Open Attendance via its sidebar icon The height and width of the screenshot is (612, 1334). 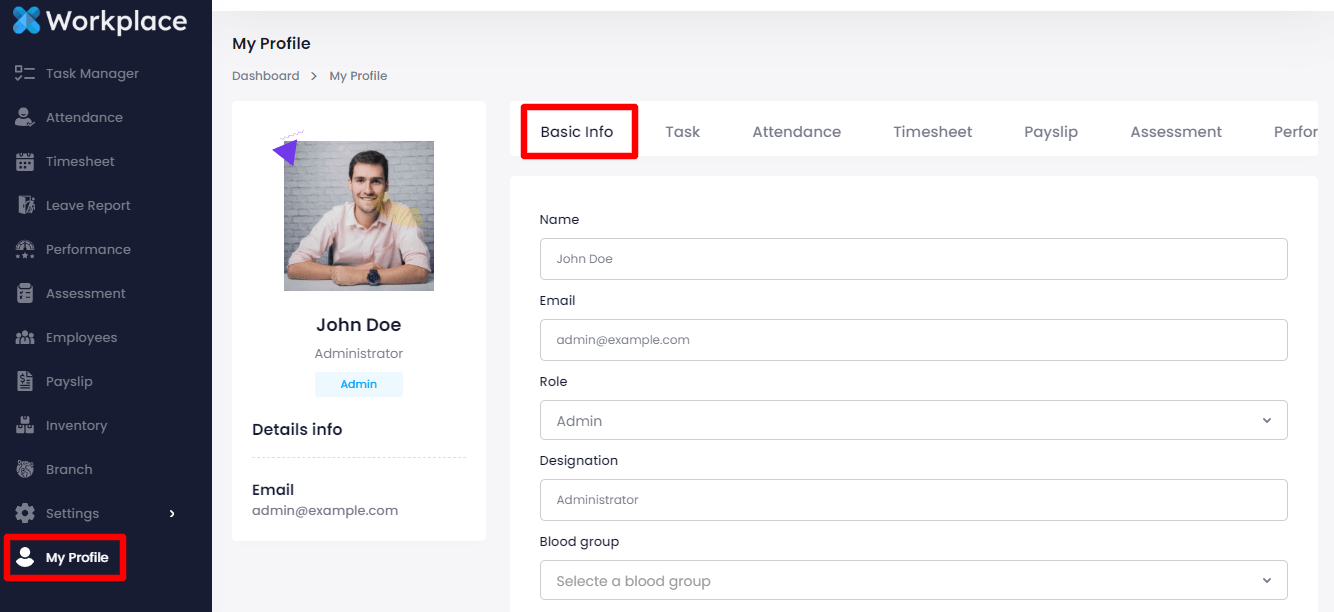(x=25, y=117)
